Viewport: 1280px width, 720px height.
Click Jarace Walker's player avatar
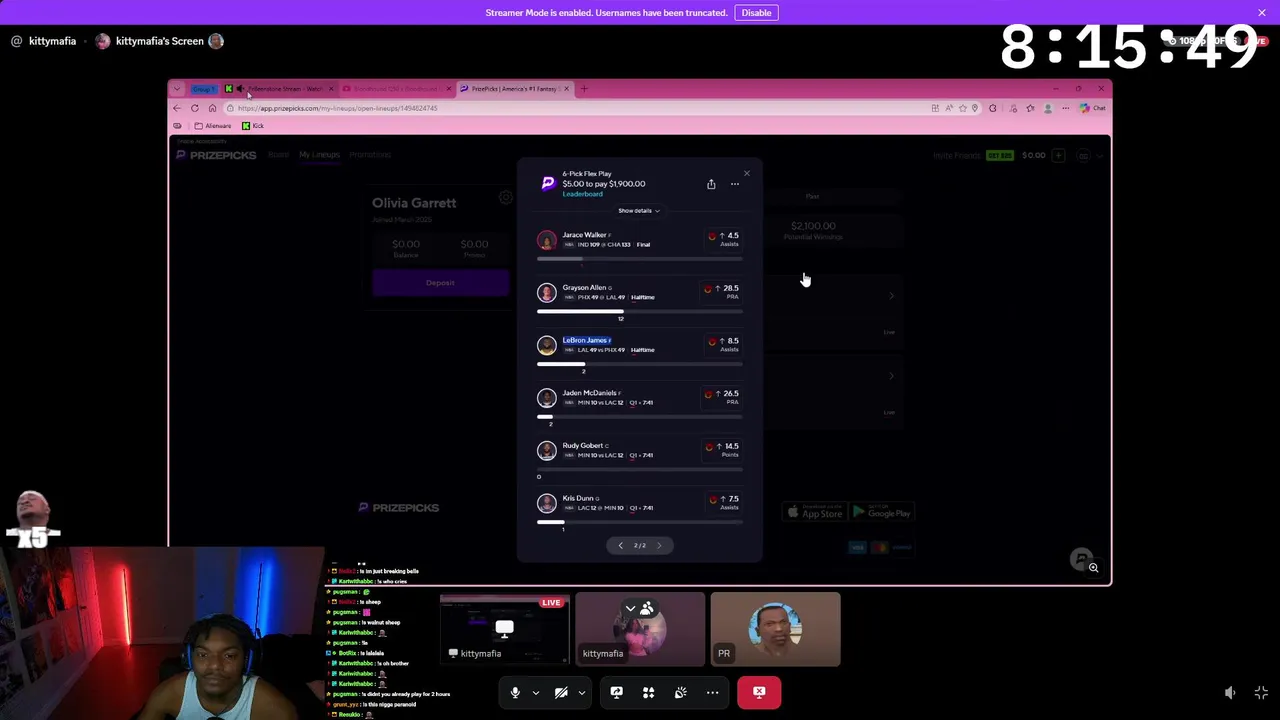[x=546, y=240]
